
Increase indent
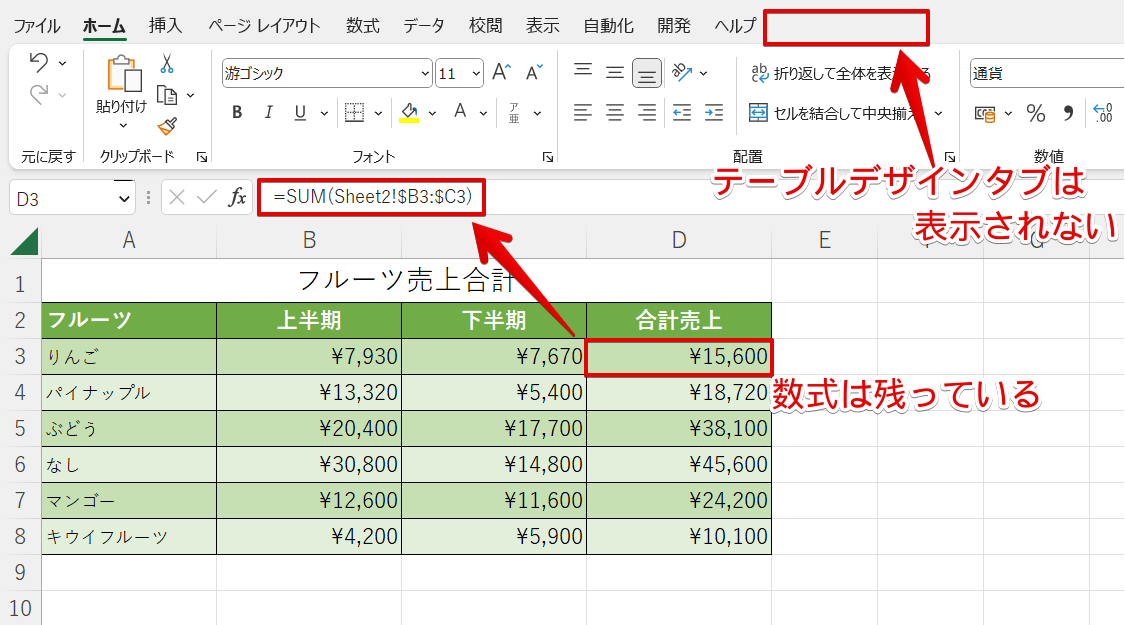[x=713, y=113]
